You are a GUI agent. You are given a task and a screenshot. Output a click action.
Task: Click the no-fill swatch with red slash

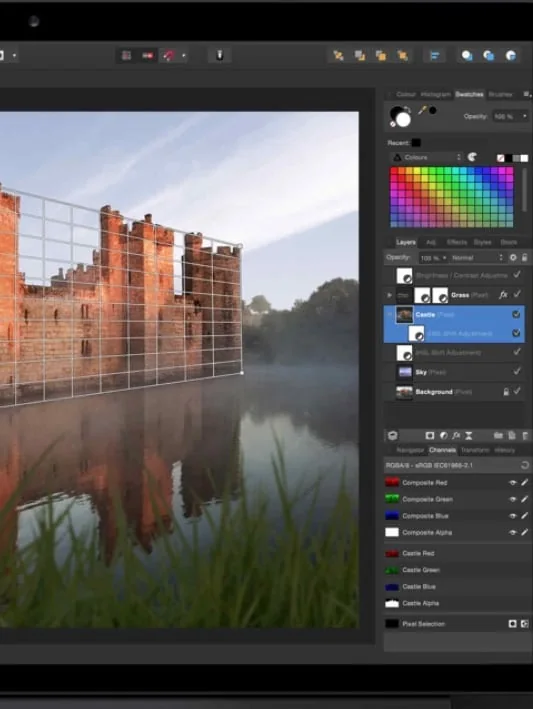500,158
